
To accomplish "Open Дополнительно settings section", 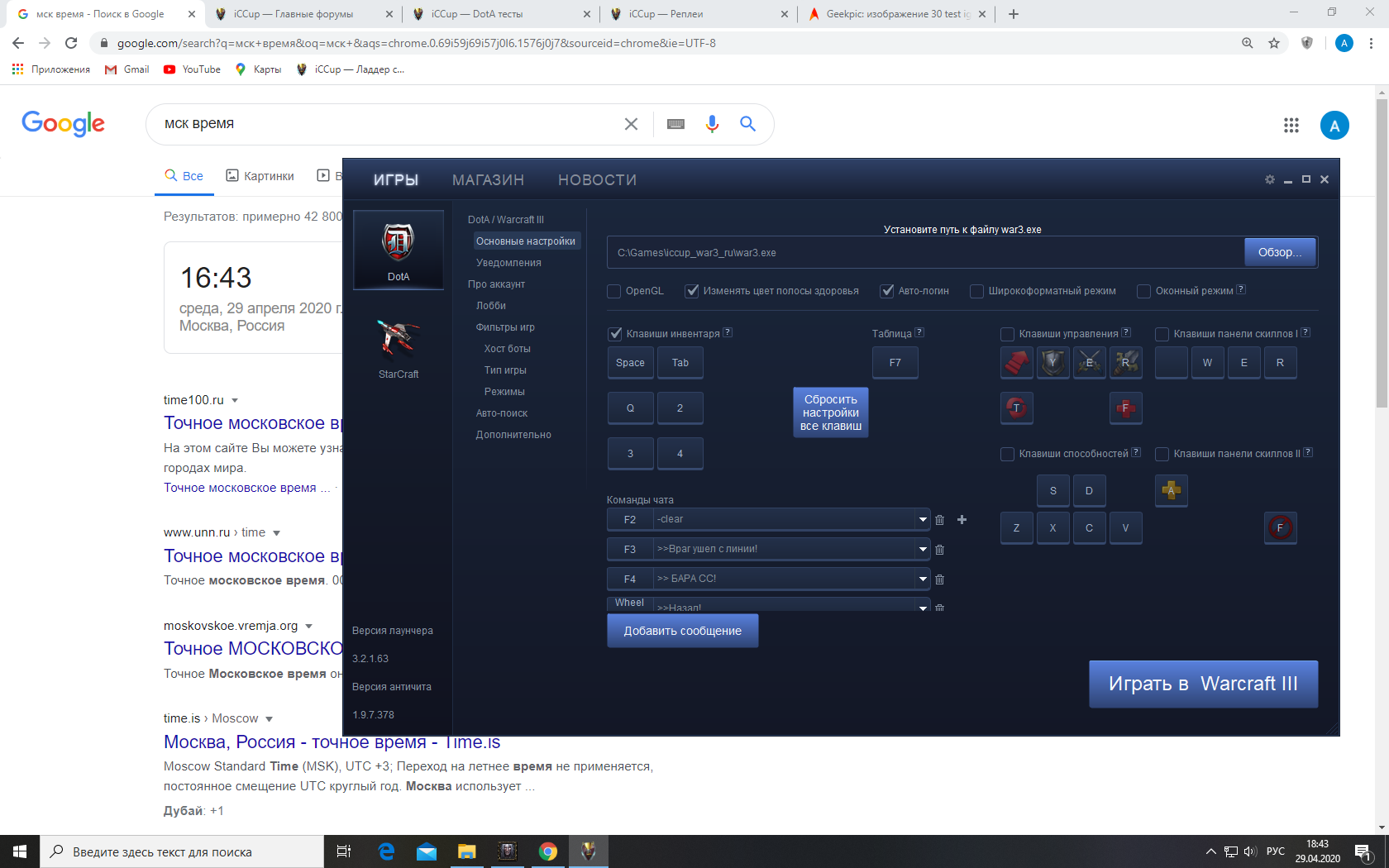I will (x=513, y=435).
